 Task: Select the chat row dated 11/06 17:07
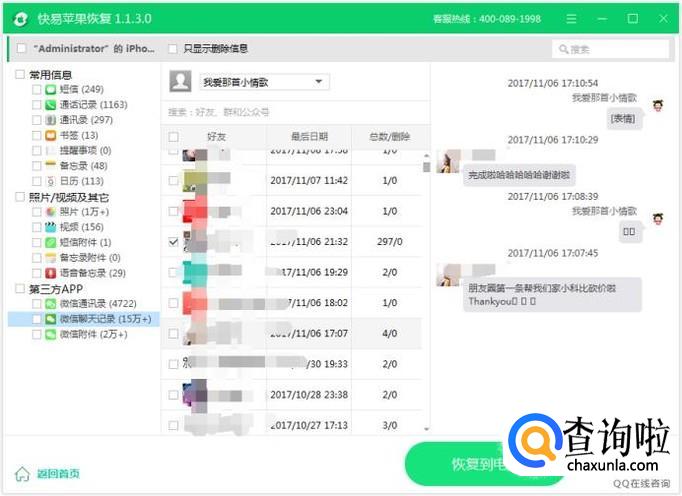click(292, 333)
